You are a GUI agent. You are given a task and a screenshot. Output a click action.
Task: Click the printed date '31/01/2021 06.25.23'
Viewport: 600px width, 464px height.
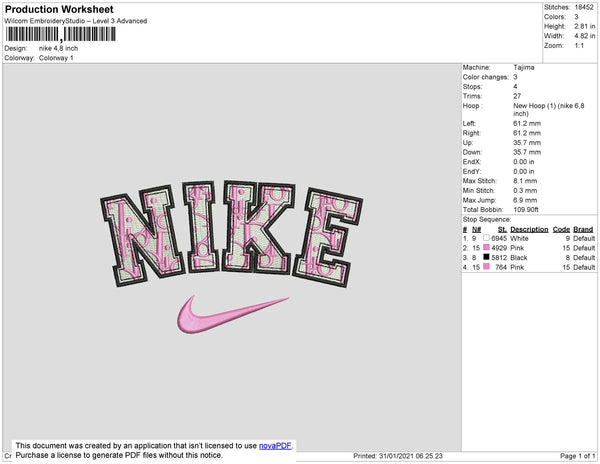coord(411,456)
